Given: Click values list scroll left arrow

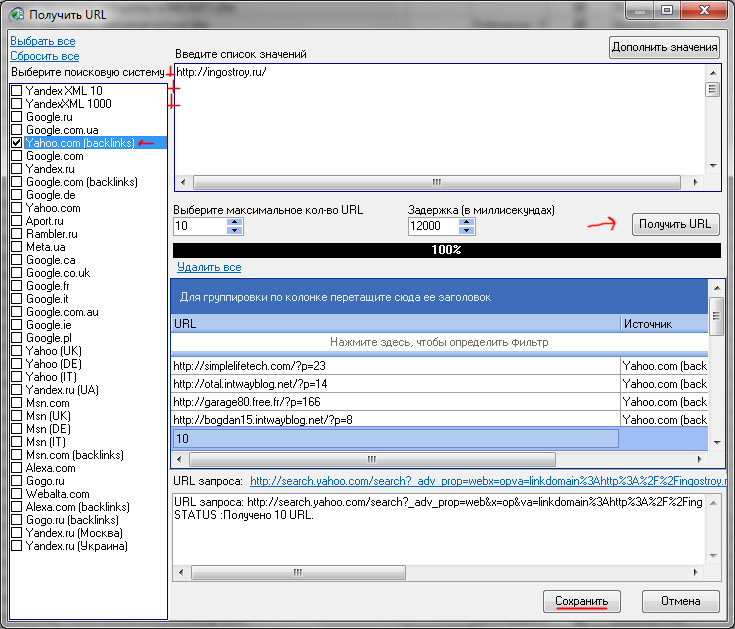Looking at the screenshot, I should (183, 182).
